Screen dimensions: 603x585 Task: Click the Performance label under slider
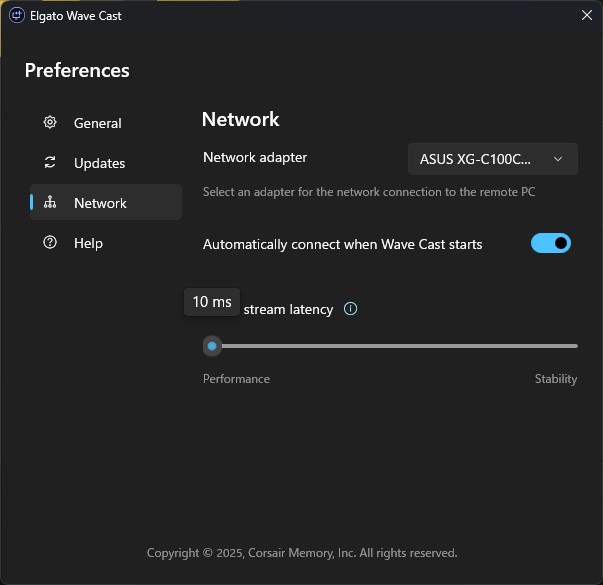click(236, 379)
